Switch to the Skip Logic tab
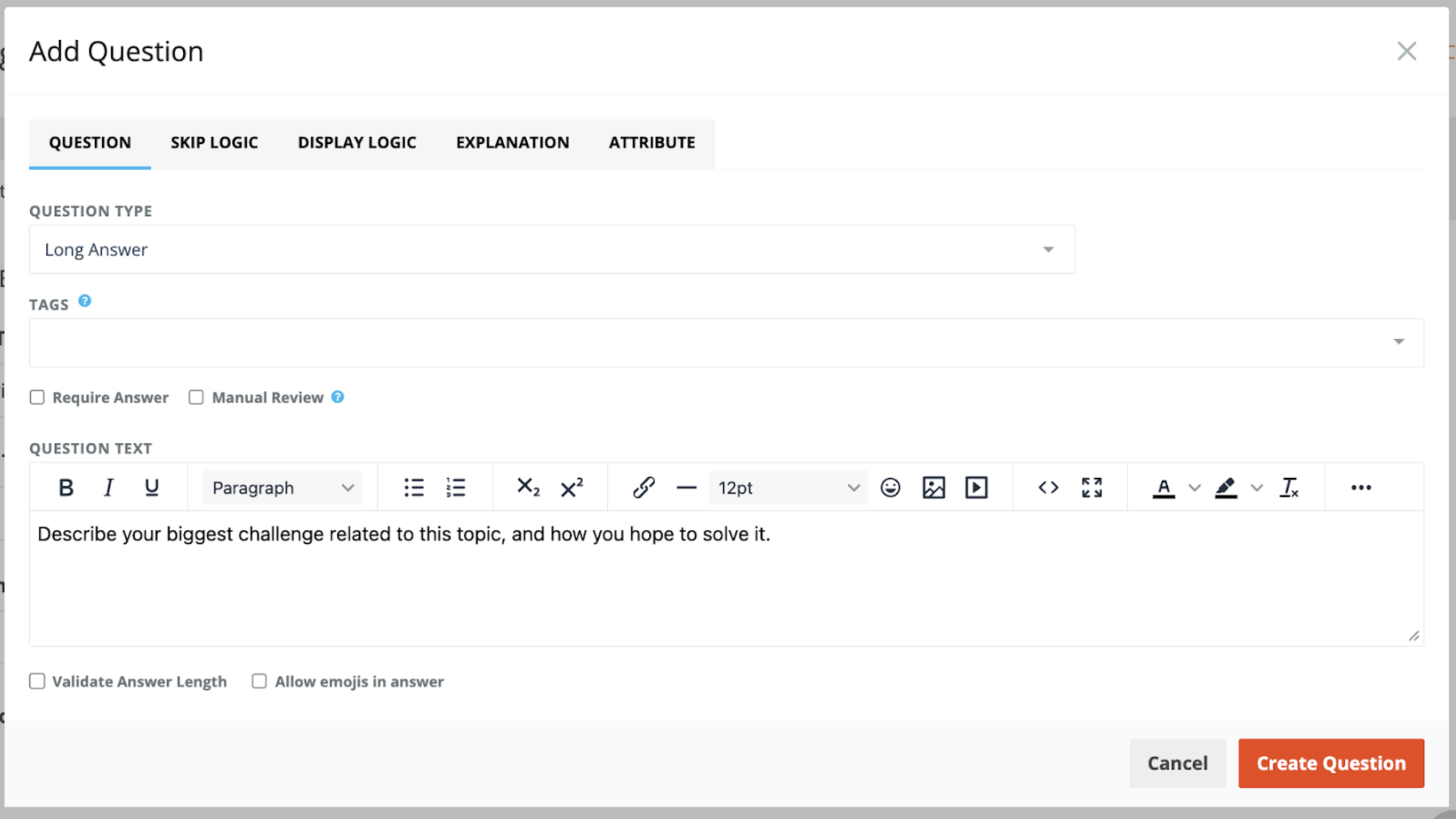Screen dimensions: 1456x819 (214, 143)
